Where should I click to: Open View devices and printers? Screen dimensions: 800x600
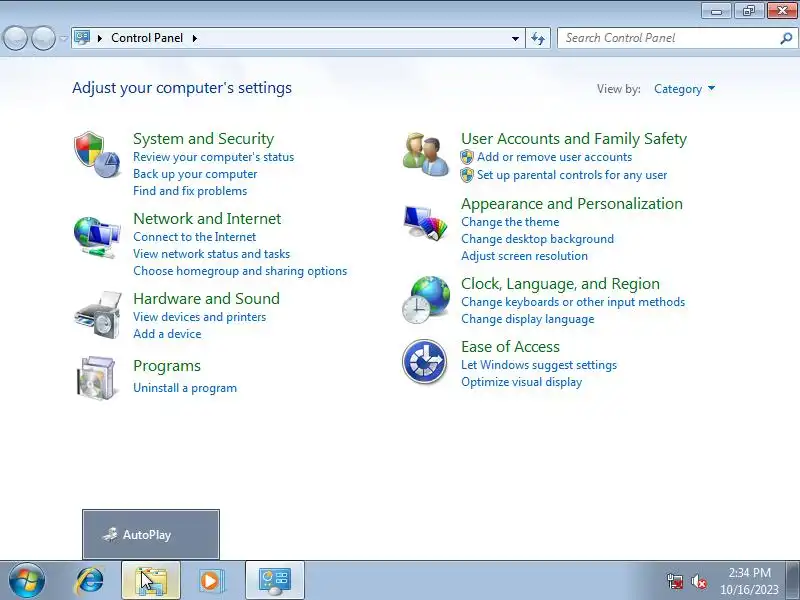(199, 317)
